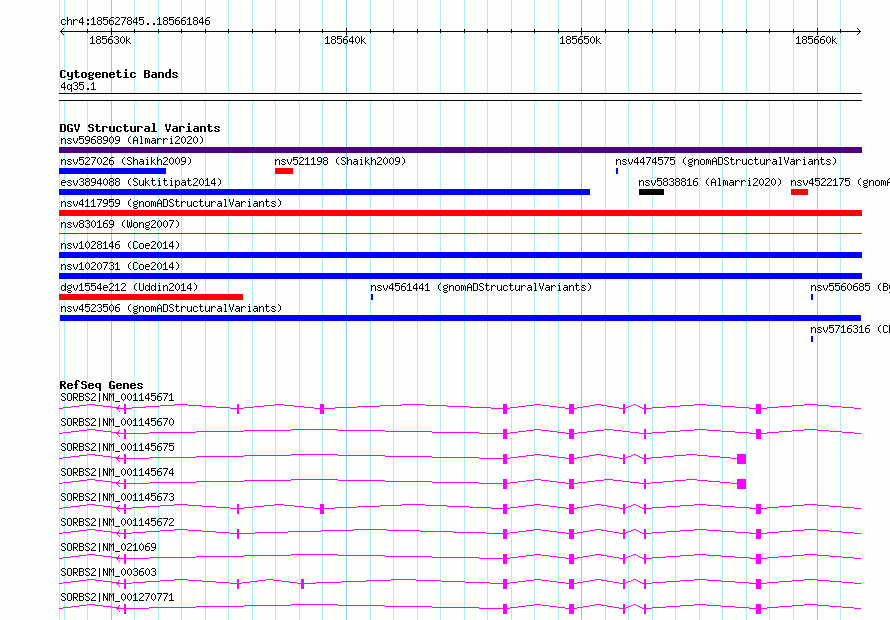The width and height of the screenshot is (890, 620).
Task: Select the nsv830169 (Wong2007) label
Action: click(120, 224)
